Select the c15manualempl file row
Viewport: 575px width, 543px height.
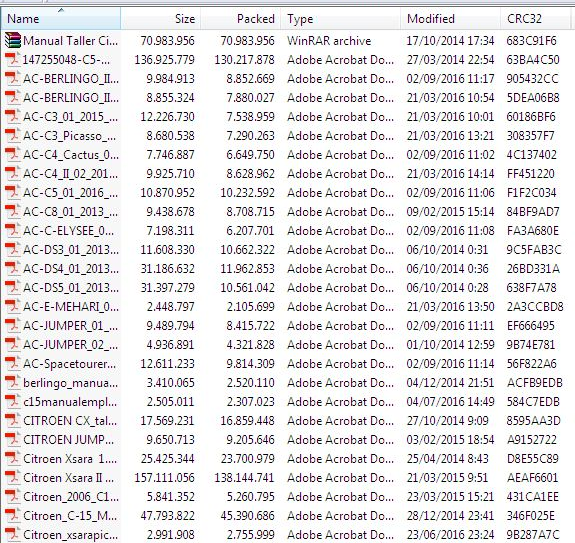click(286, 401)
